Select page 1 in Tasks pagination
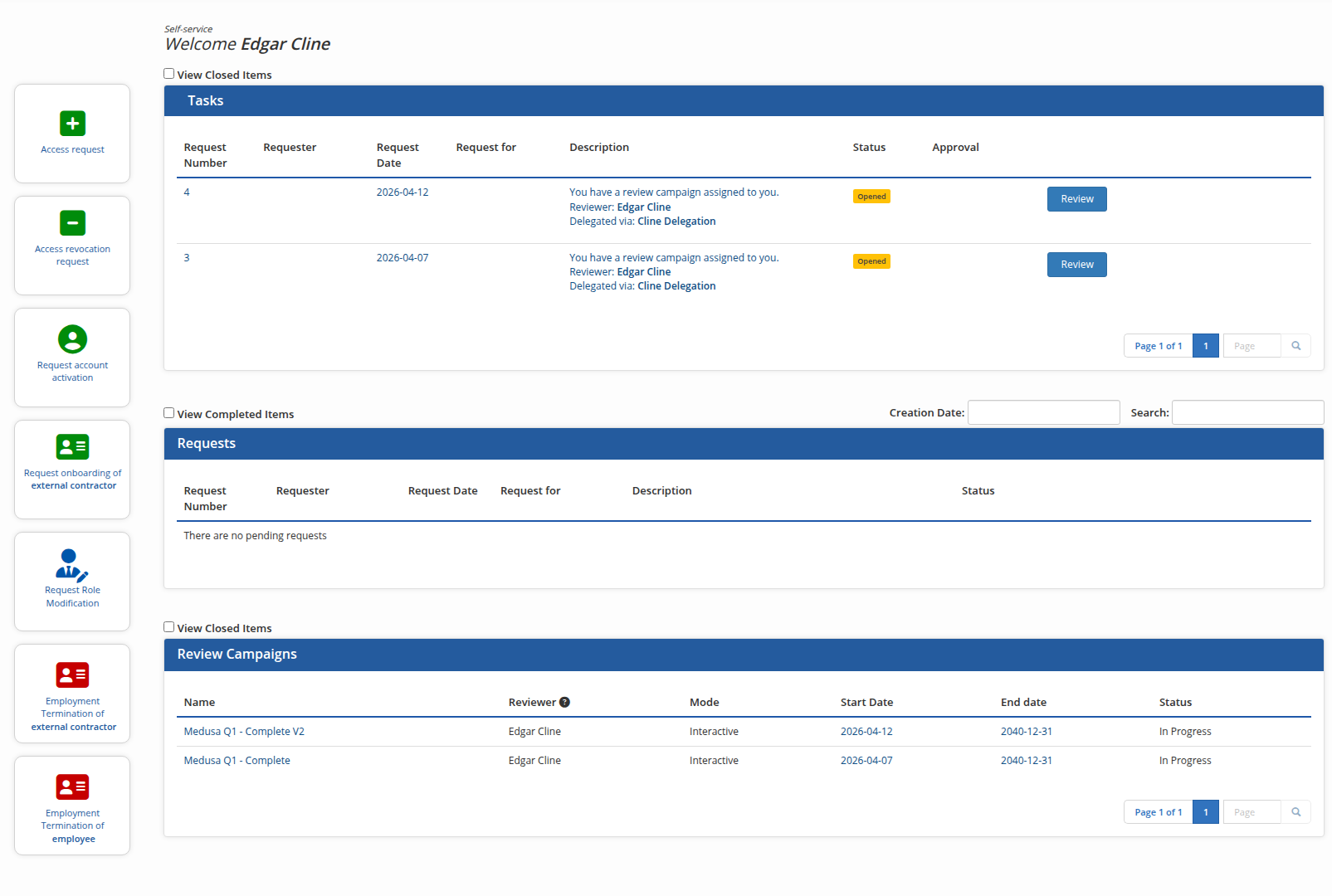The image size is (1332, 896). pyautogui.click(x=1205, y=346)
